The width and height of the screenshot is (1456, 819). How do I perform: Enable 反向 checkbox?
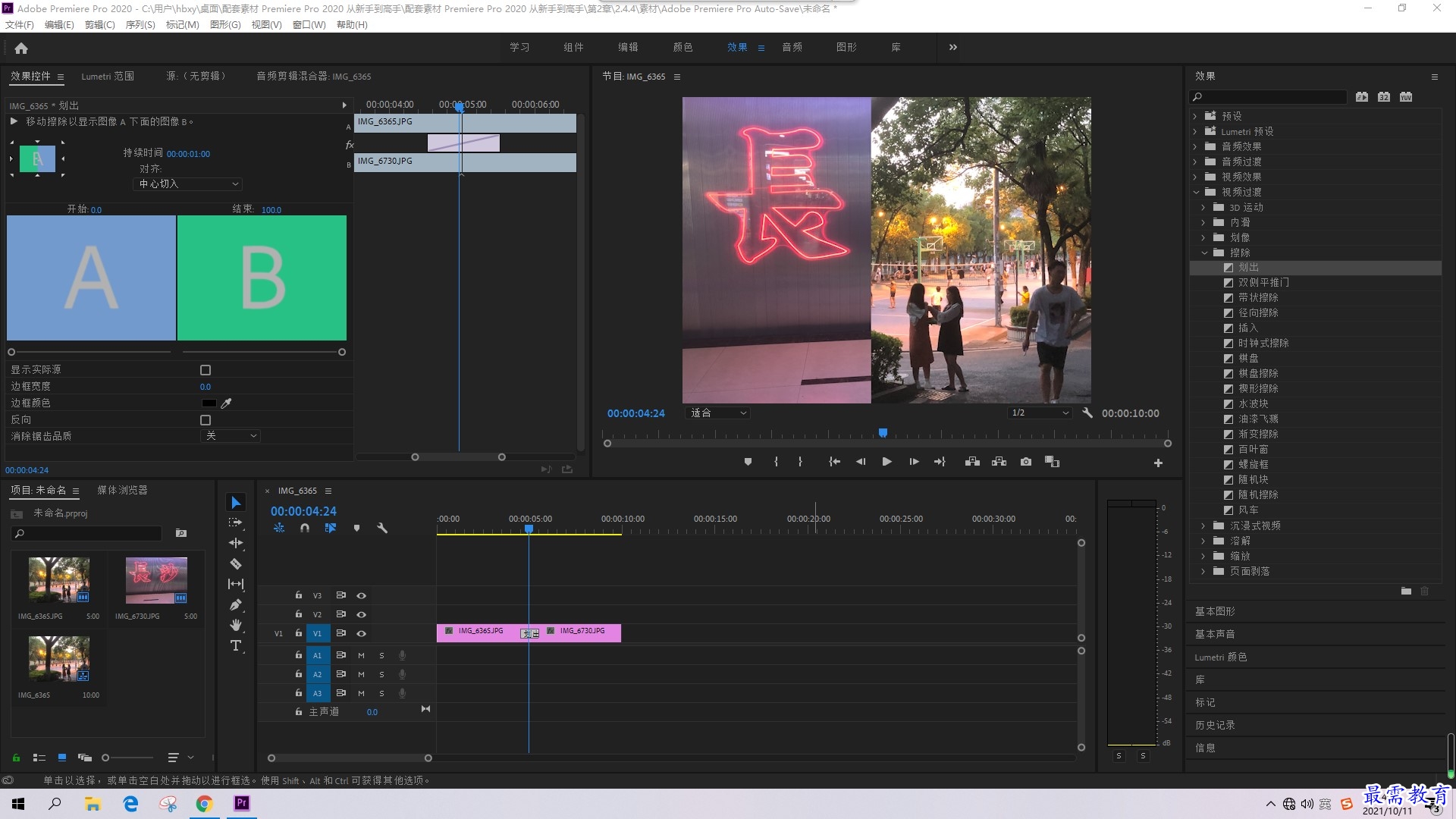pyautogui.click(x=206, y=420)
